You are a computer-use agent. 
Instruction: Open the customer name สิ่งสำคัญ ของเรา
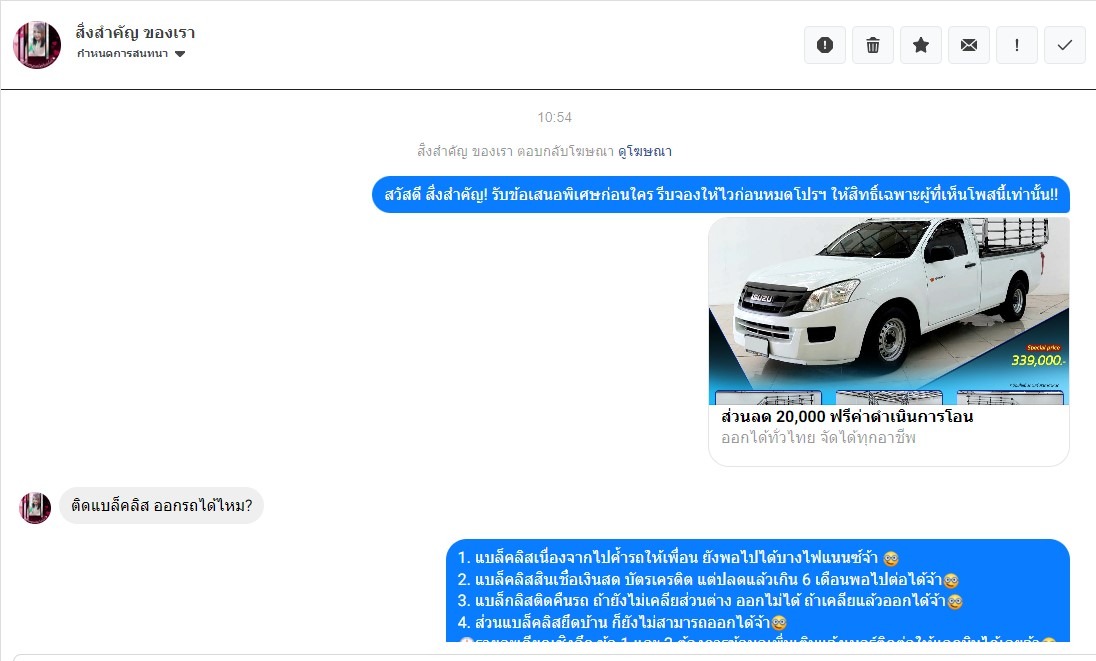[135, 32]
